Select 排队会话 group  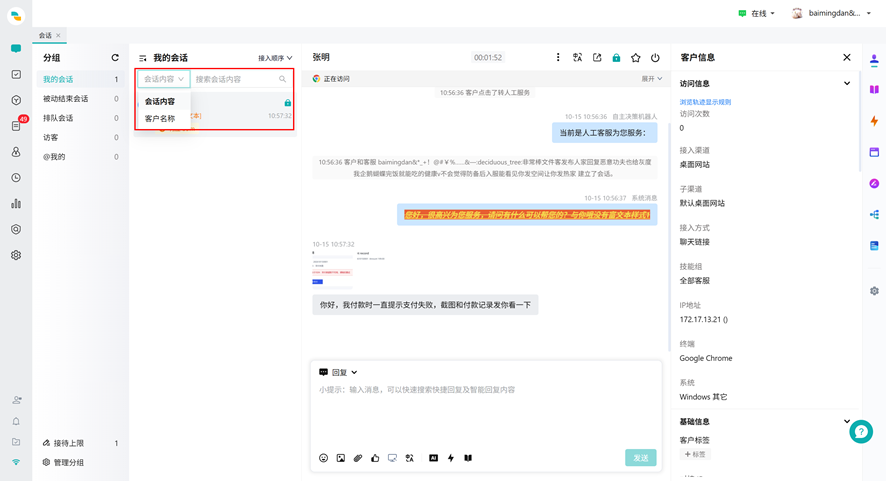point(80,118)
